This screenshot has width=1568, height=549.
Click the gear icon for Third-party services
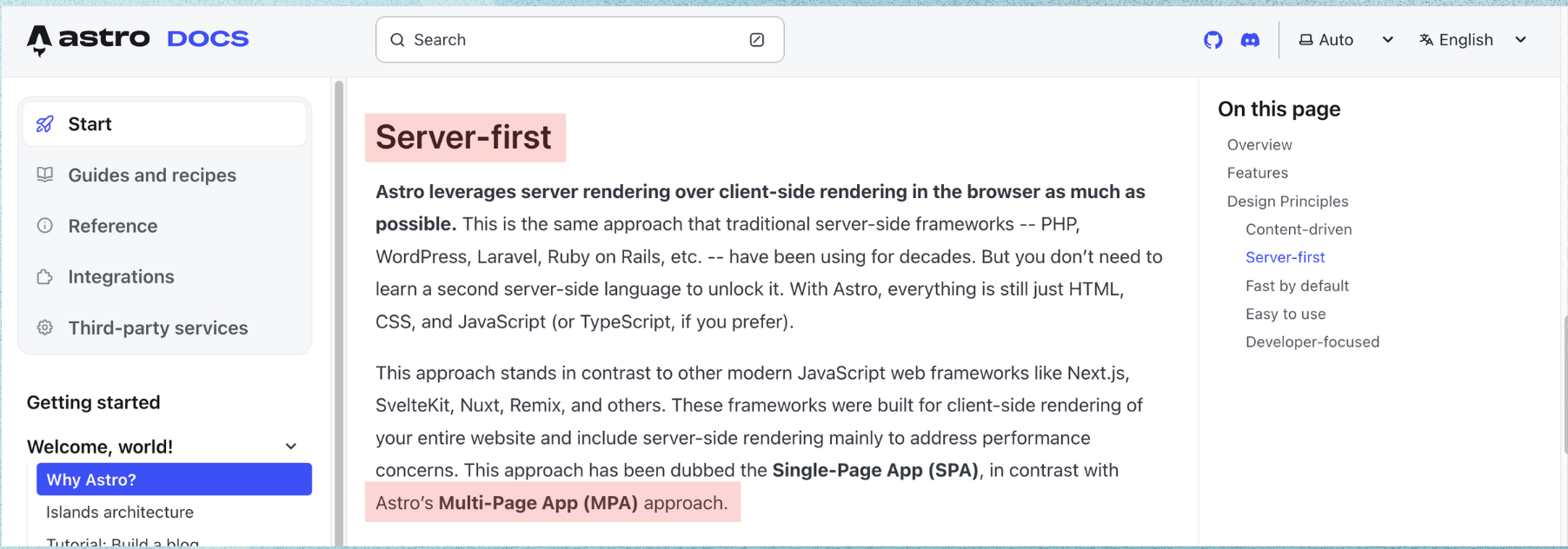[45, 327]
